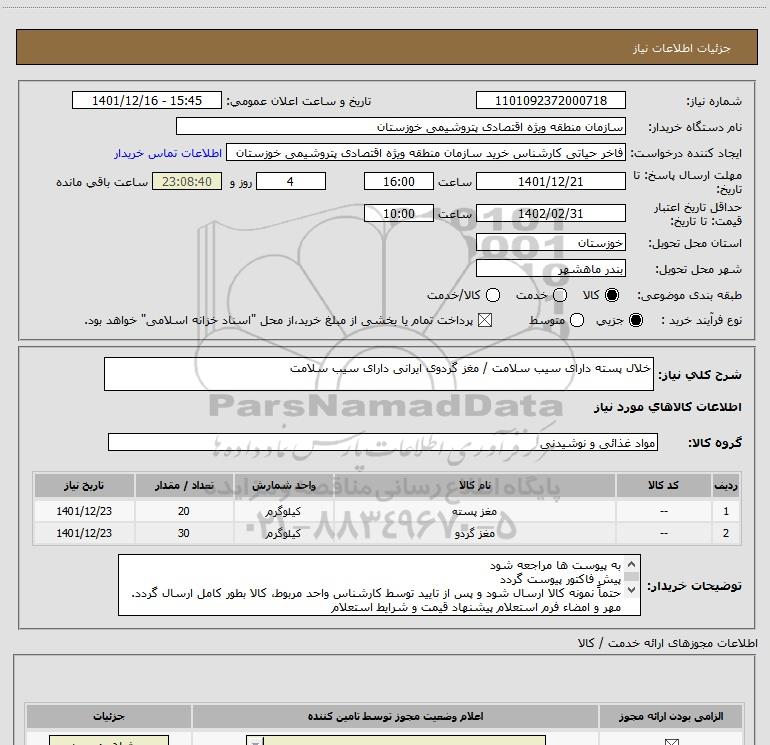Click the delivery city field بندر ماهشهر
This screenshot has height=745, width=770.
550,269
